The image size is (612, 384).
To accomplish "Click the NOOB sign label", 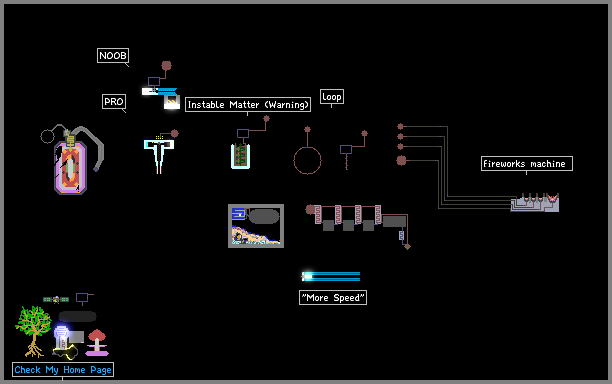I will [113, 55].
